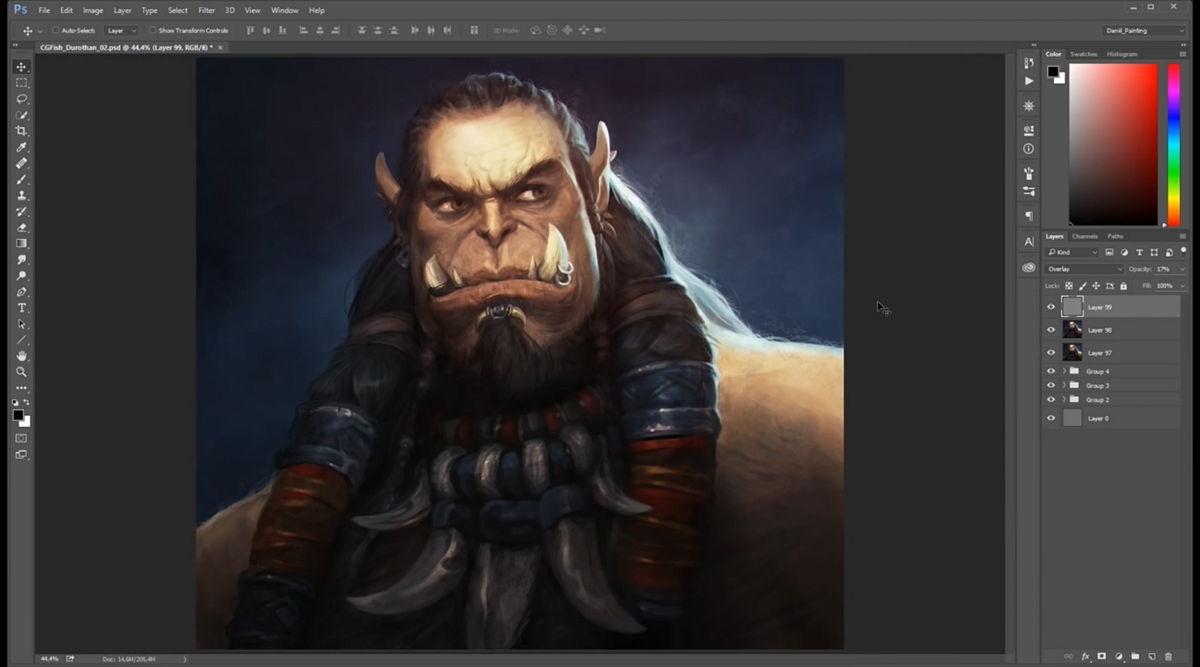Select the Lasso tool
This screenshot has height=667, width=1200.
tap(22, 99)
